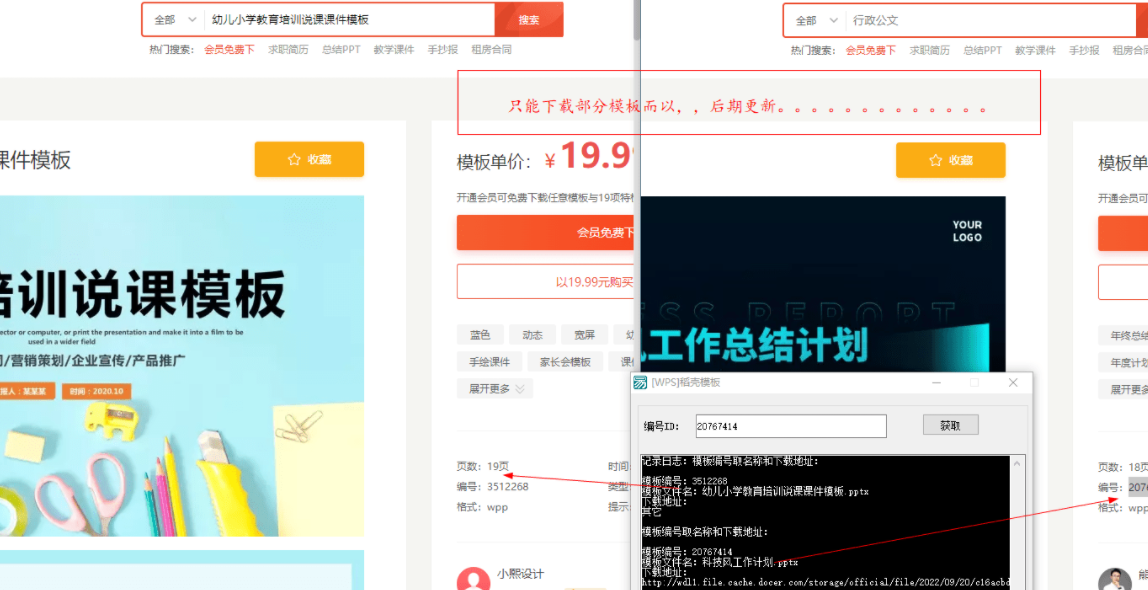Screen dimensions: 1148x590
Task: Click the ¥19.9 template price
Action: point(589,157)
